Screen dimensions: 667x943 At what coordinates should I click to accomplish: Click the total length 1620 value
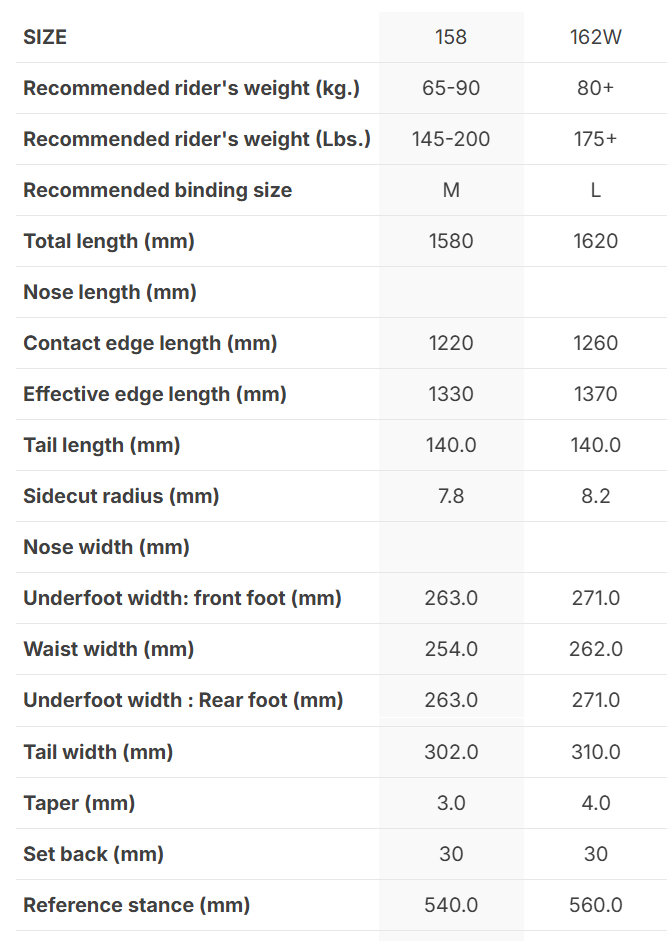pyautogui.click(x=595, y=241)
